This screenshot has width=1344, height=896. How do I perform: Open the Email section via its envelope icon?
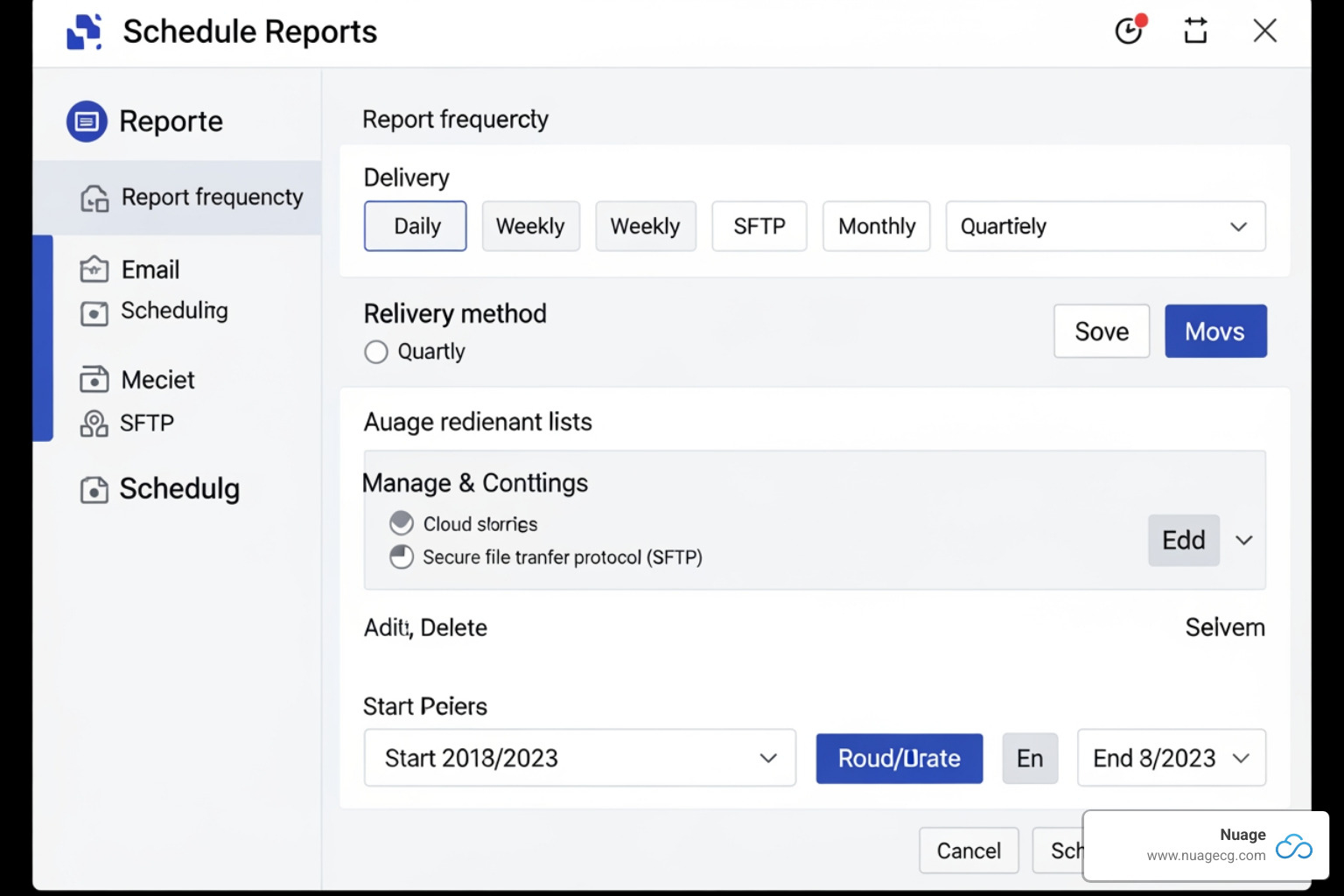[94, 269]
